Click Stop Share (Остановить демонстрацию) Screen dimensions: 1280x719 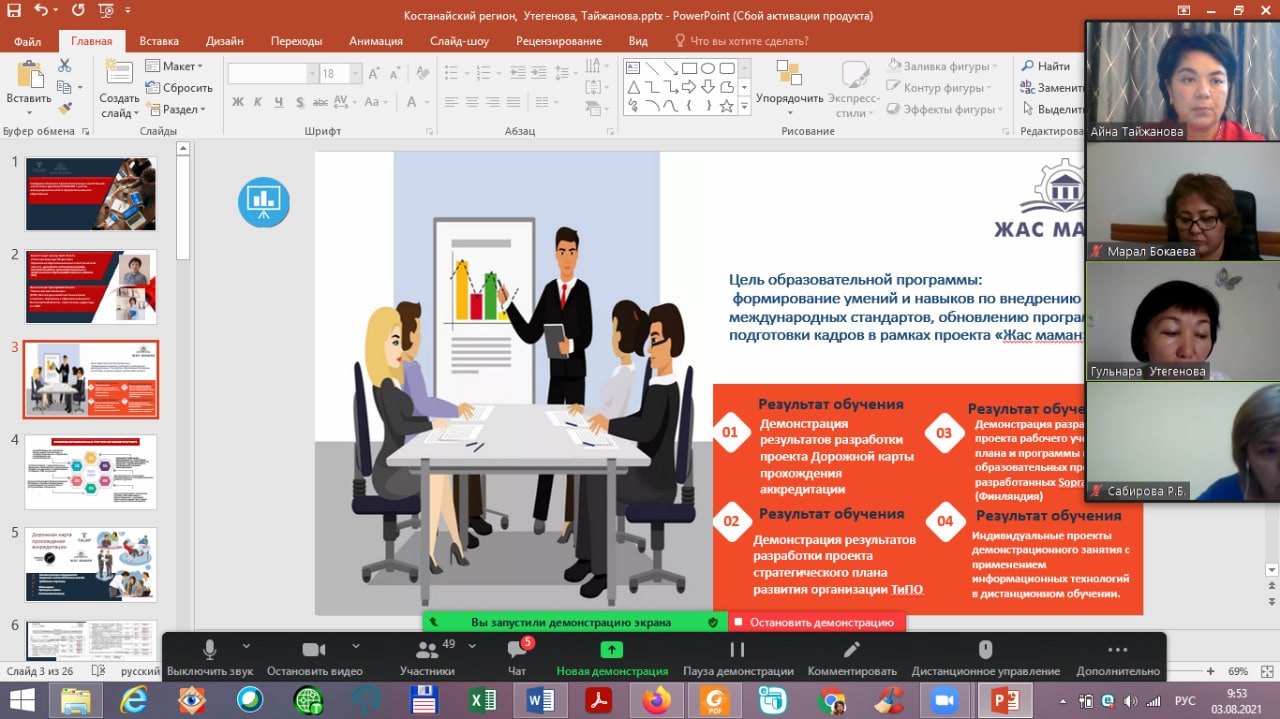(816, 622)
